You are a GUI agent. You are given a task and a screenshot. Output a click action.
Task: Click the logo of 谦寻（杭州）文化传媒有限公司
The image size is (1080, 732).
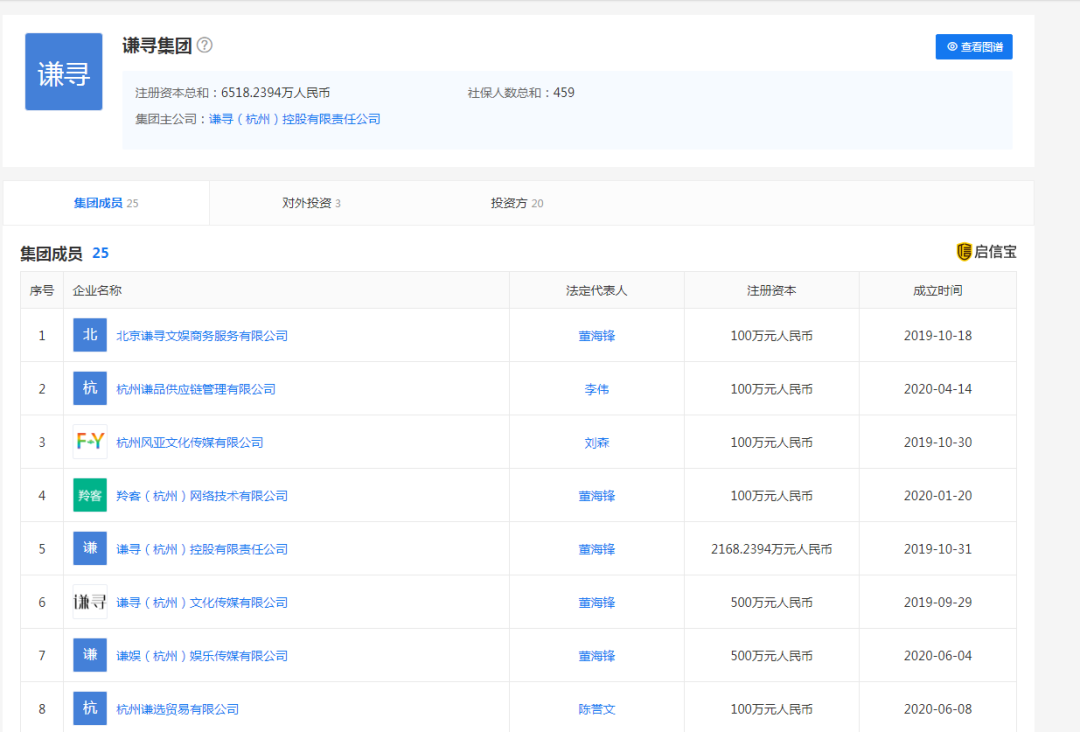coord(90,603)
